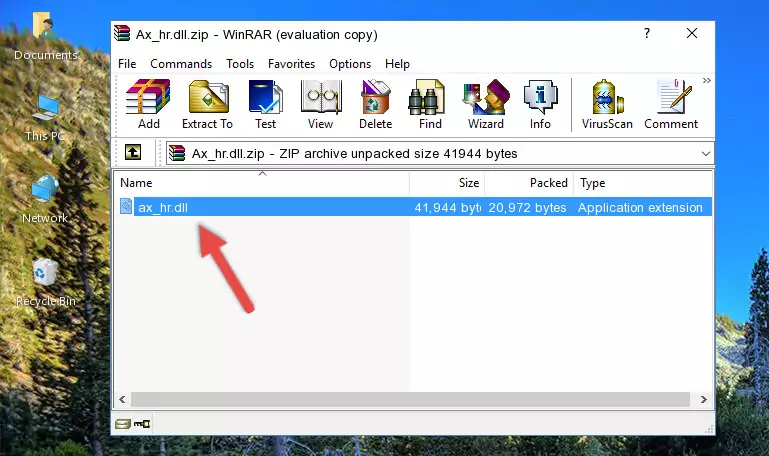Screen dimensions: 769x456
Task: Sort by the Name column header
Action: click(262, 183)
